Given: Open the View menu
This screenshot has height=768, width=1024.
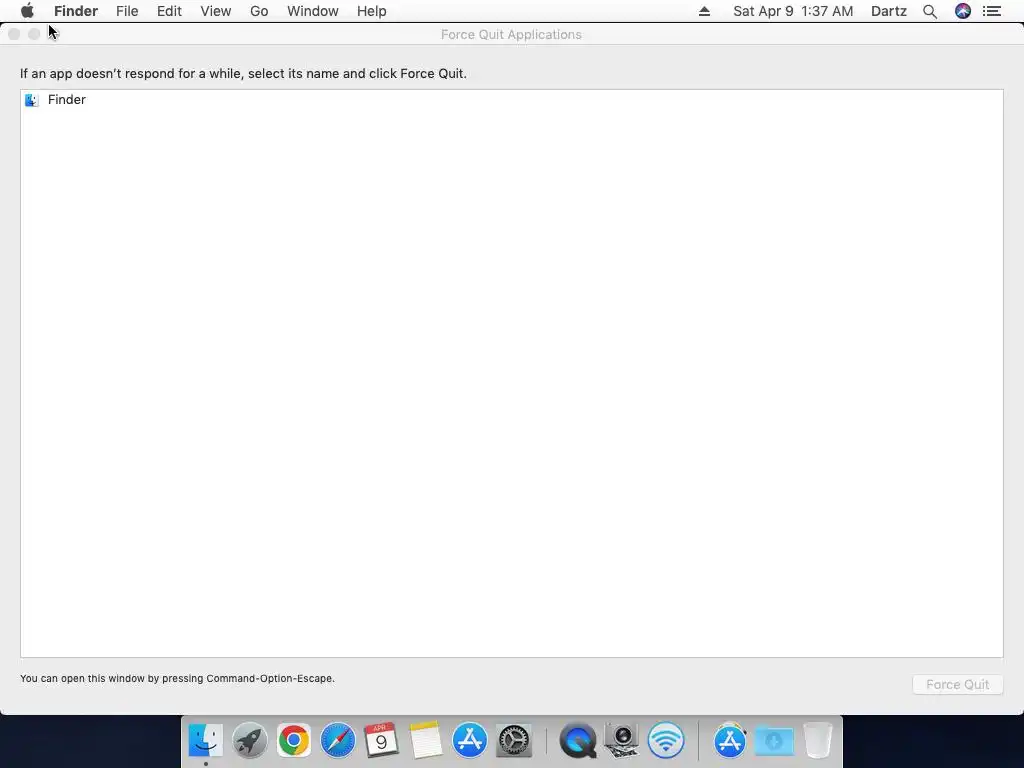Looking at the screenshot, I should (x=216, y=11).
